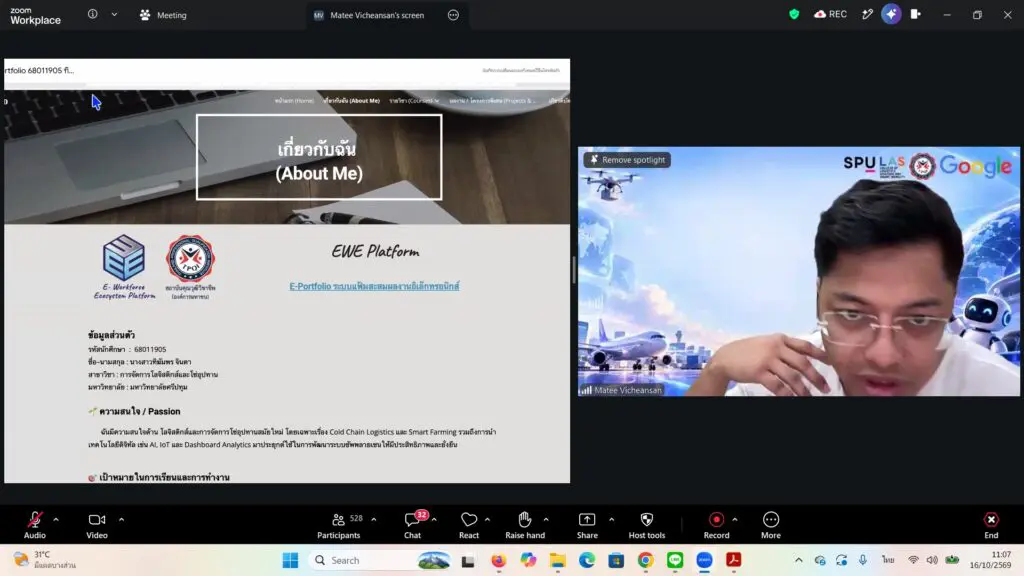End the meeting

[x=991, y=525]
